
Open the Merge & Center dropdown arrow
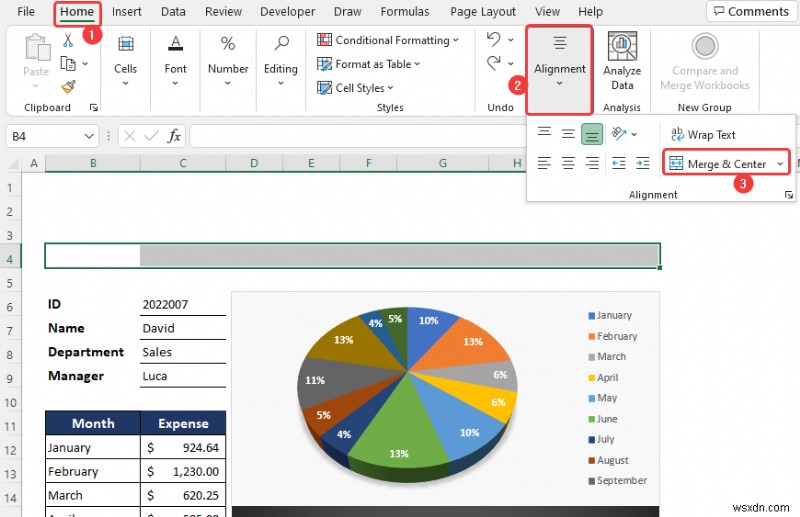pos(780,164)
